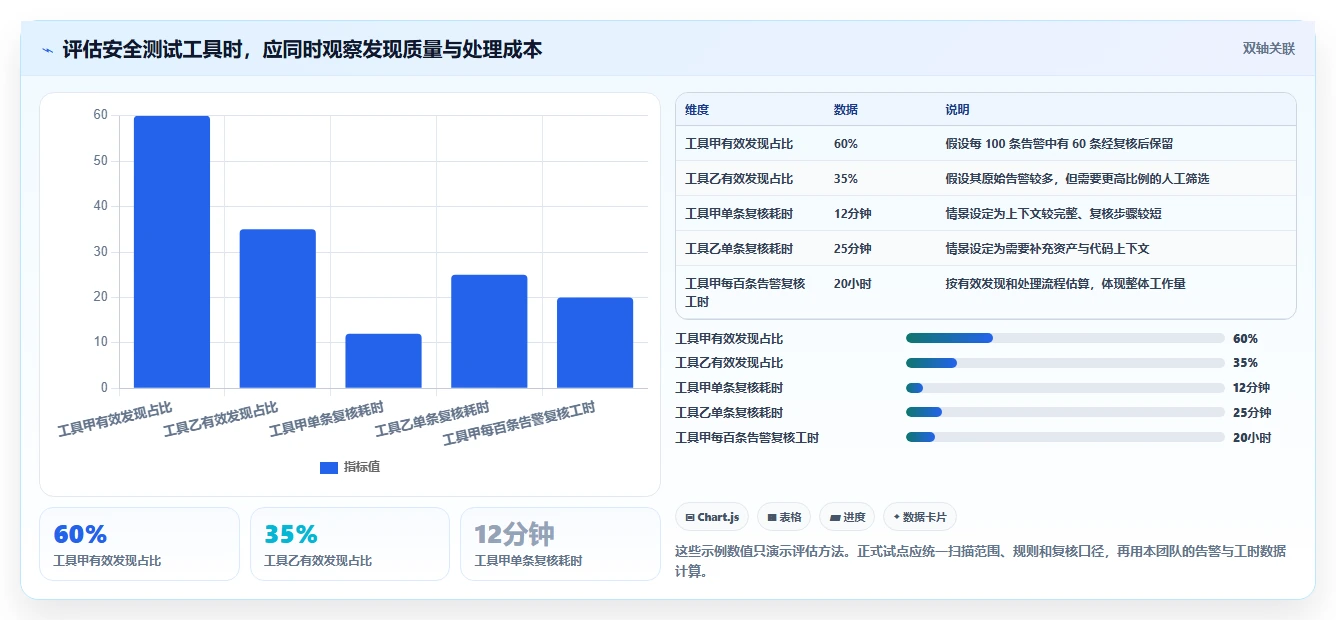
Task: Select table row cell 工具甲每百条告警复核工时
Action: click(x=745, y=292)
